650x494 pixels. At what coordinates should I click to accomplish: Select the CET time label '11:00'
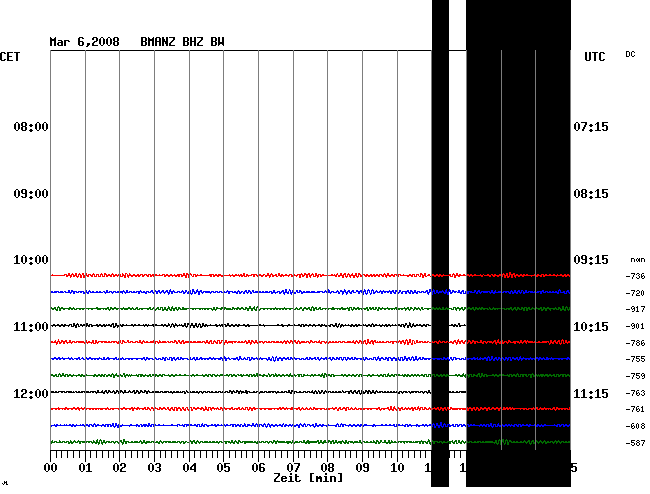click(x=31, y=327)
